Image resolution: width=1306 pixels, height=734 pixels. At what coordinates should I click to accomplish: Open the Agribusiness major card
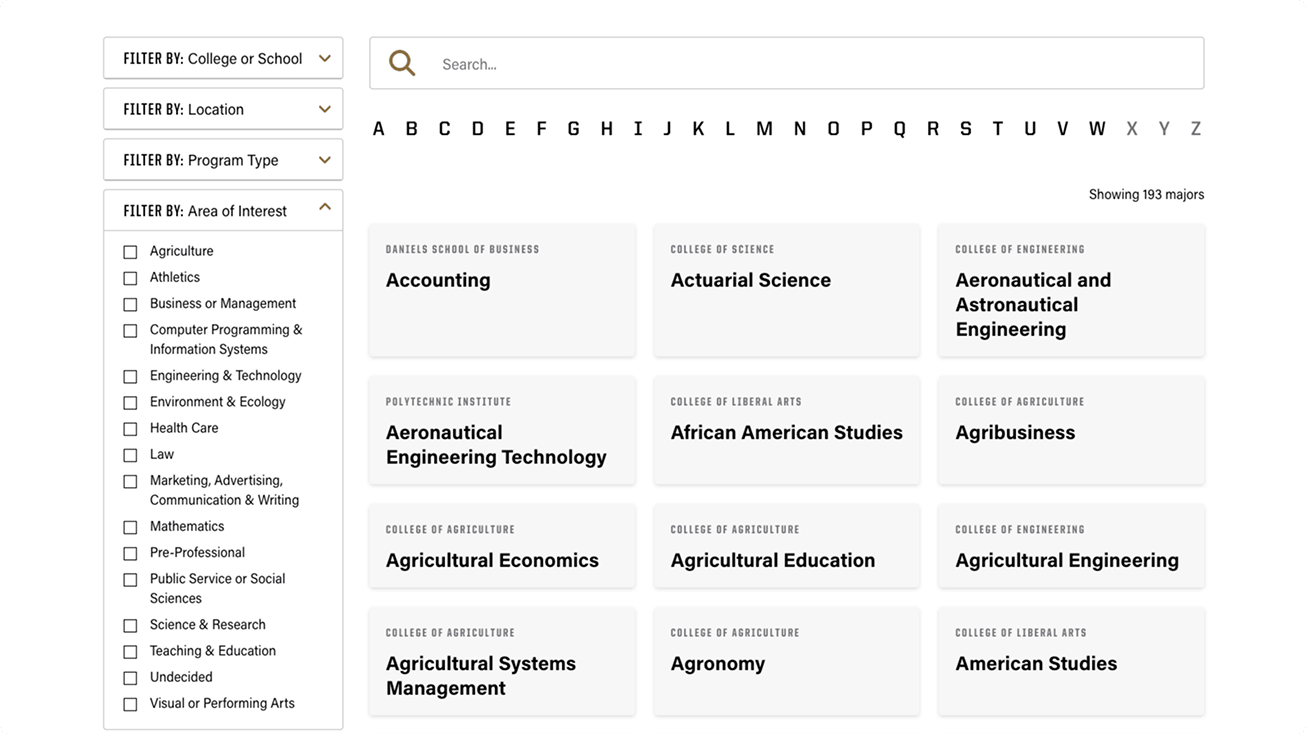[x=1071, y=431]
